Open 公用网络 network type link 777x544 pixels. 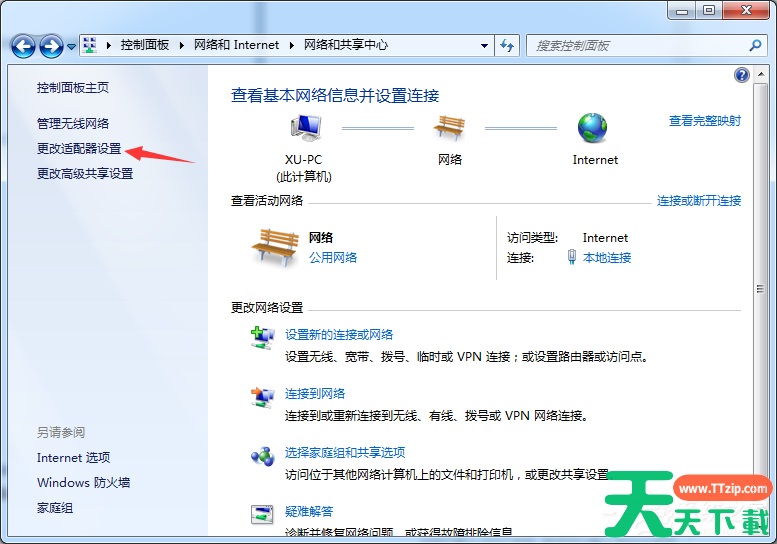point(333,257)
